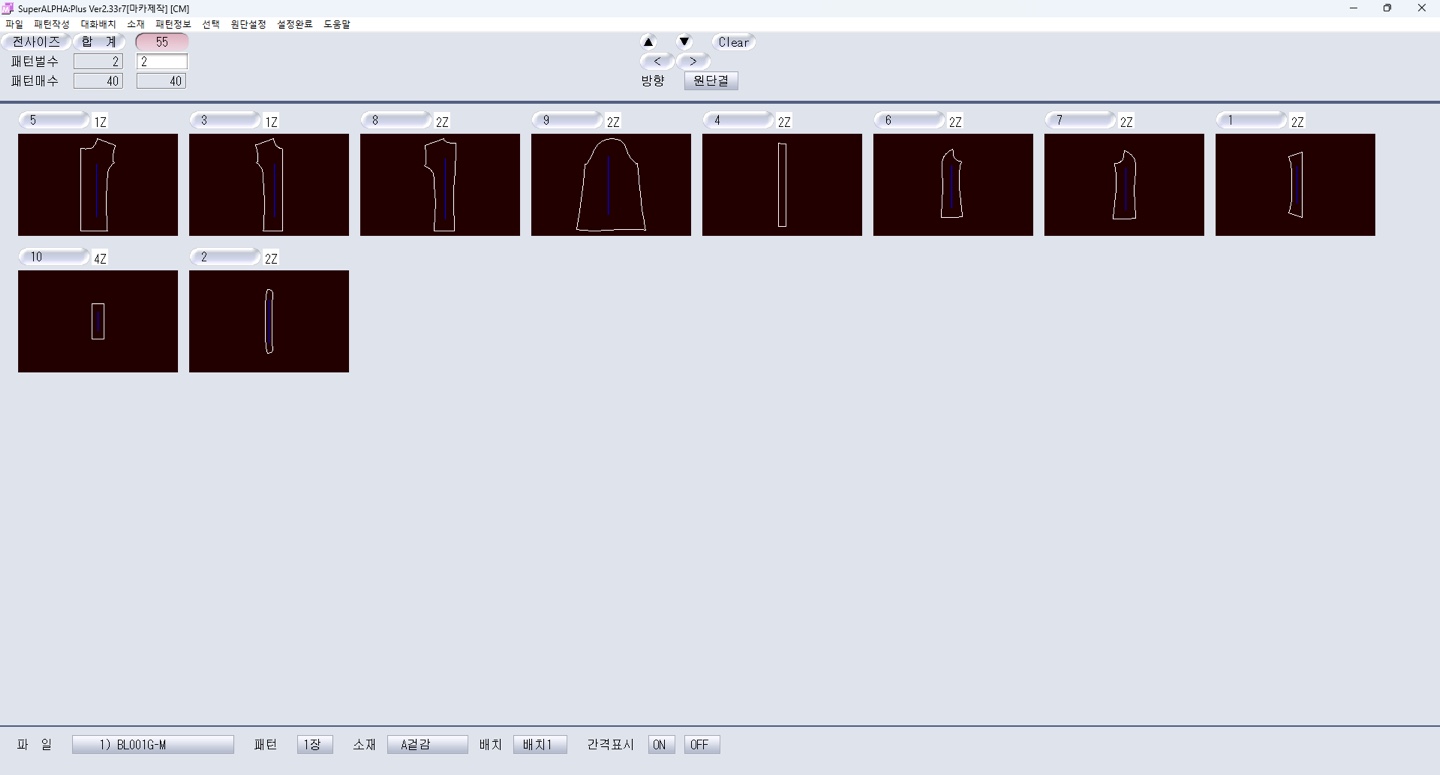Image resolution: width=1440 pixels, height=775 pixels.
Task: Click the Clear button
Action: point(733,42)
